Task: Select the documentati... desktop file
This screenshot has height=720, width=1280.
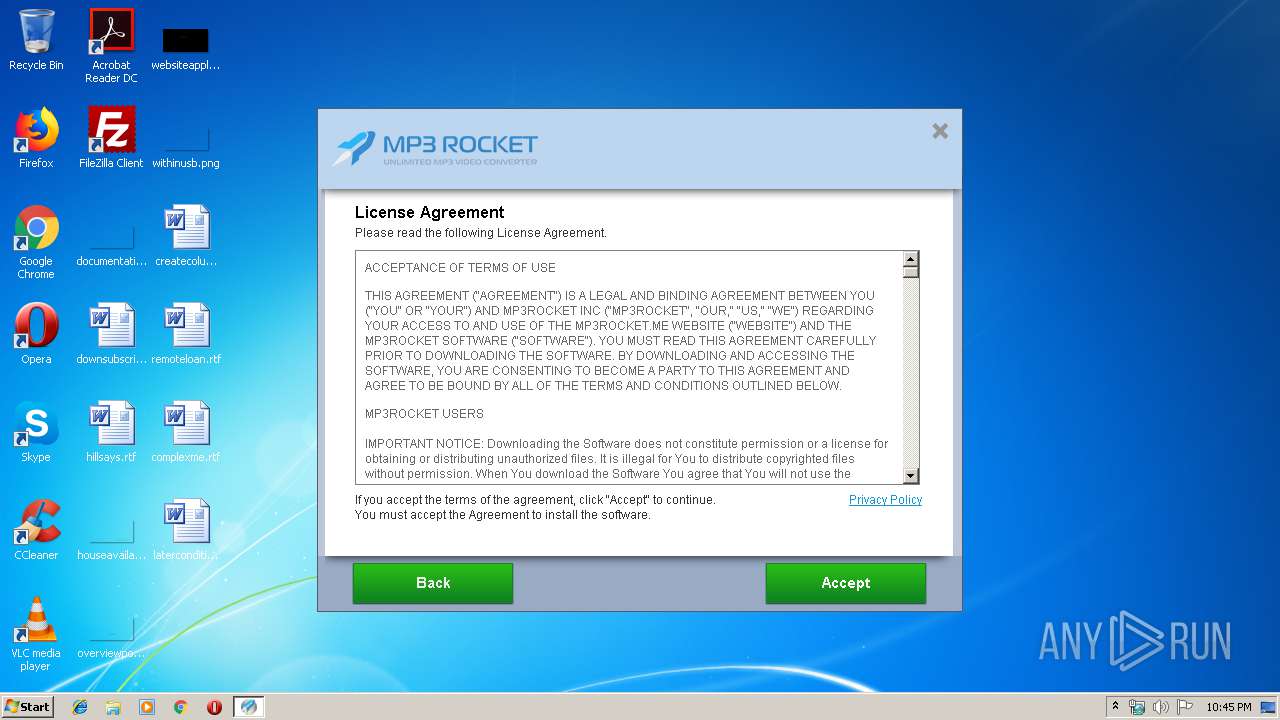Action: point(111,246)
